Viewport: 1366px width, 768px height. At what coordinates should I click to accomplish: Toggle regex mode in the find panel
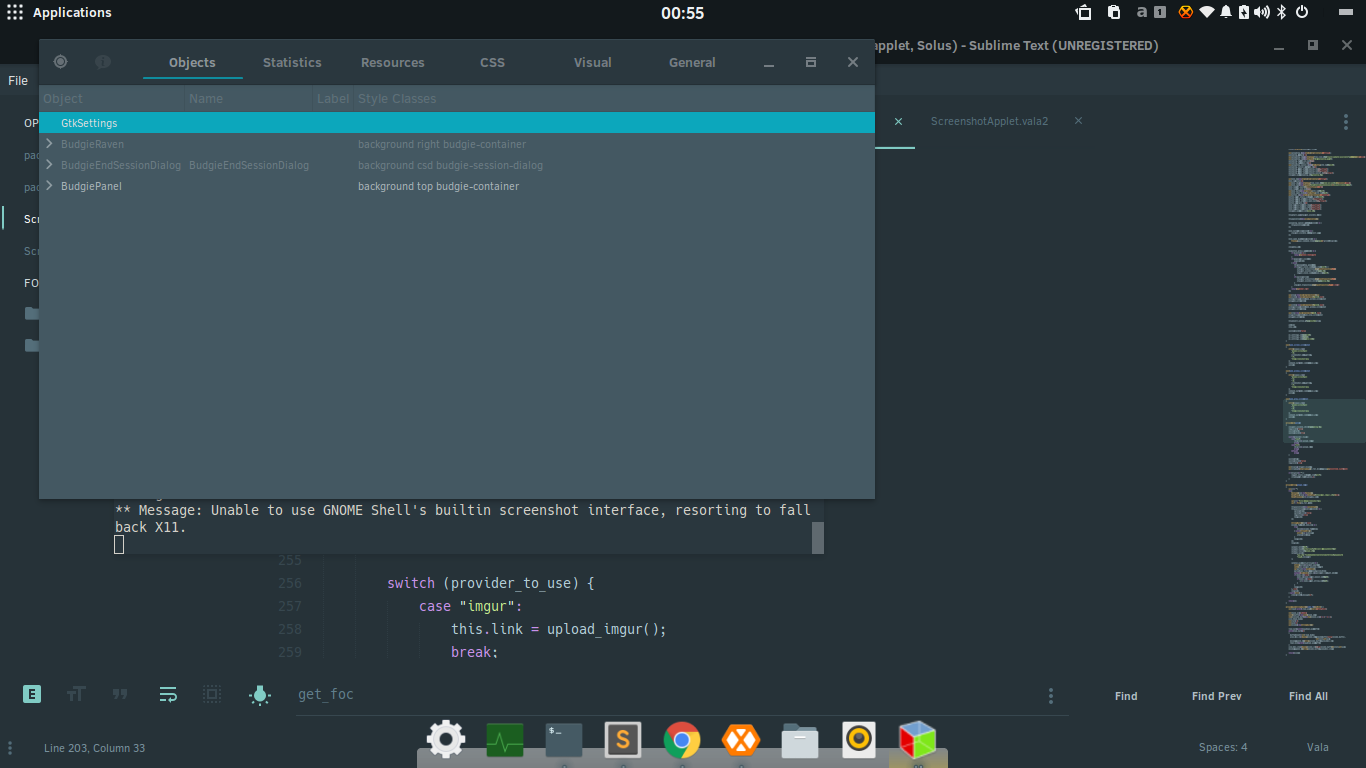click(32, 694)
